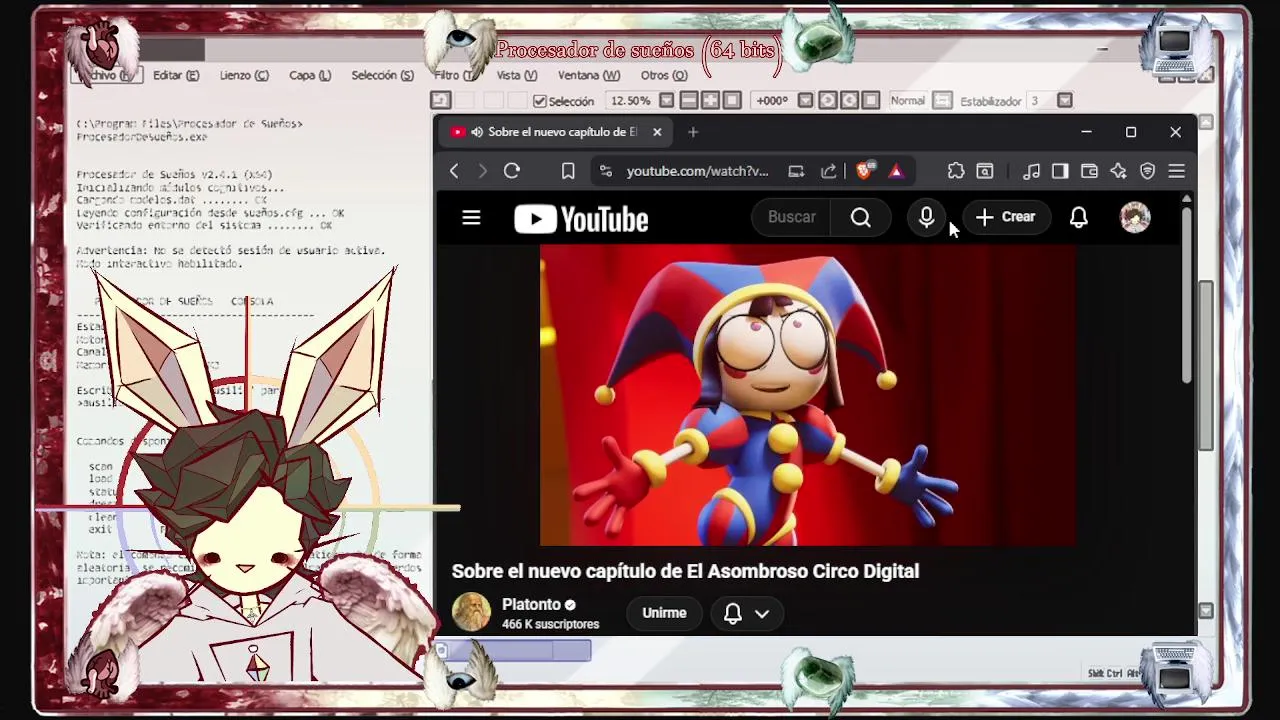Click the 12.50% zoom value field
The image size is (1280, 720).
tap(630, 100)
